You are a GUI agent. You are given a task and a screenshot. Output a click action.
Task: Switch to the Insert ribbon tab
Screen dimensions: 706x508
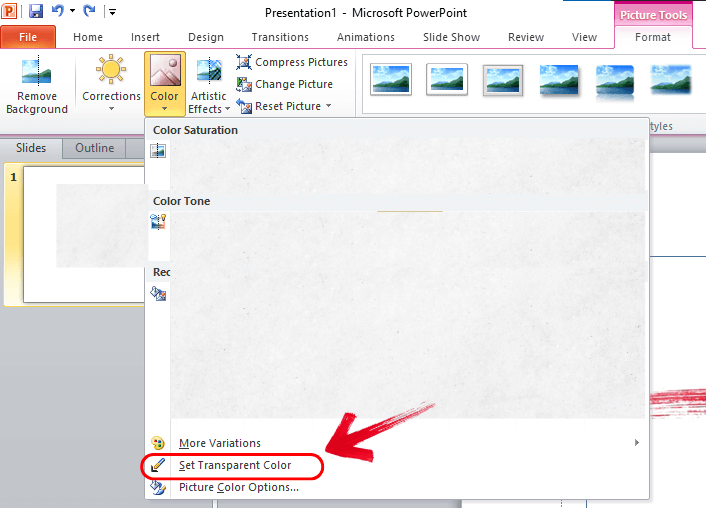pos(145,37)
